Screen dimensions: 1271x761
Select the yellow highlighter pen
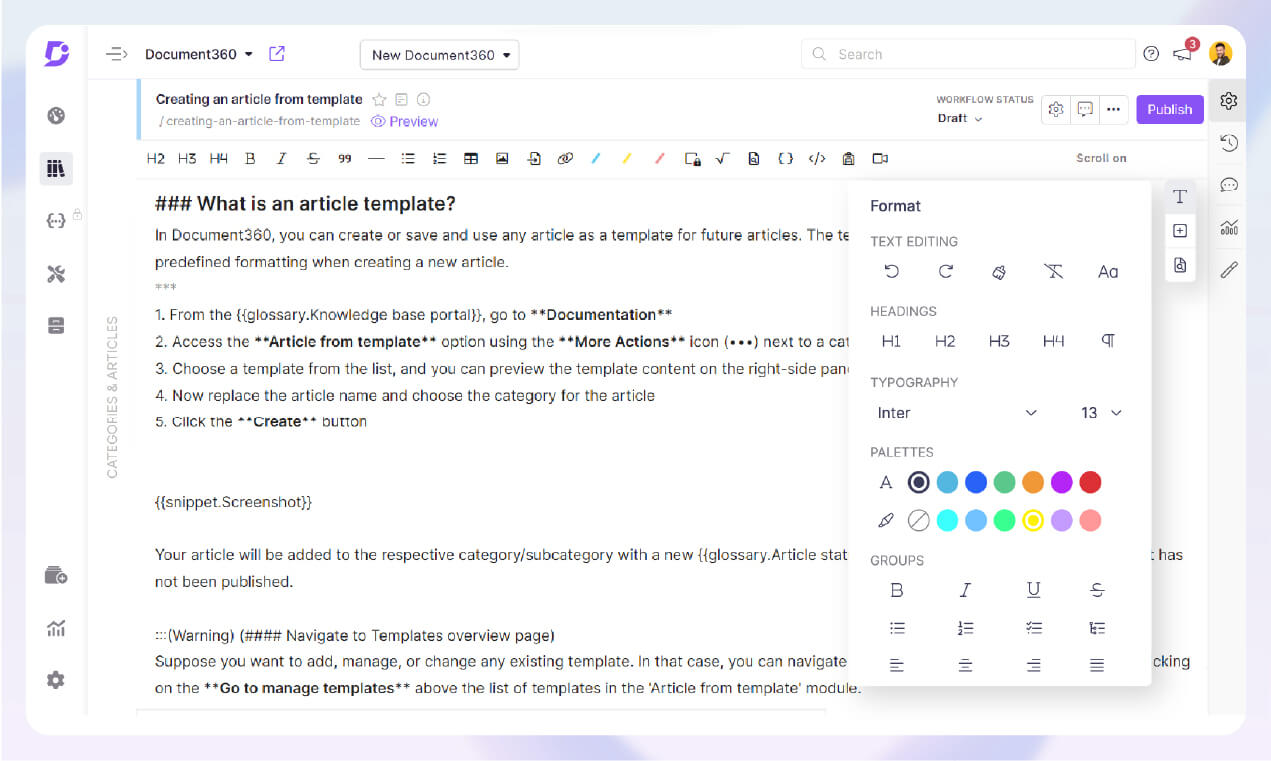point(627,158)
